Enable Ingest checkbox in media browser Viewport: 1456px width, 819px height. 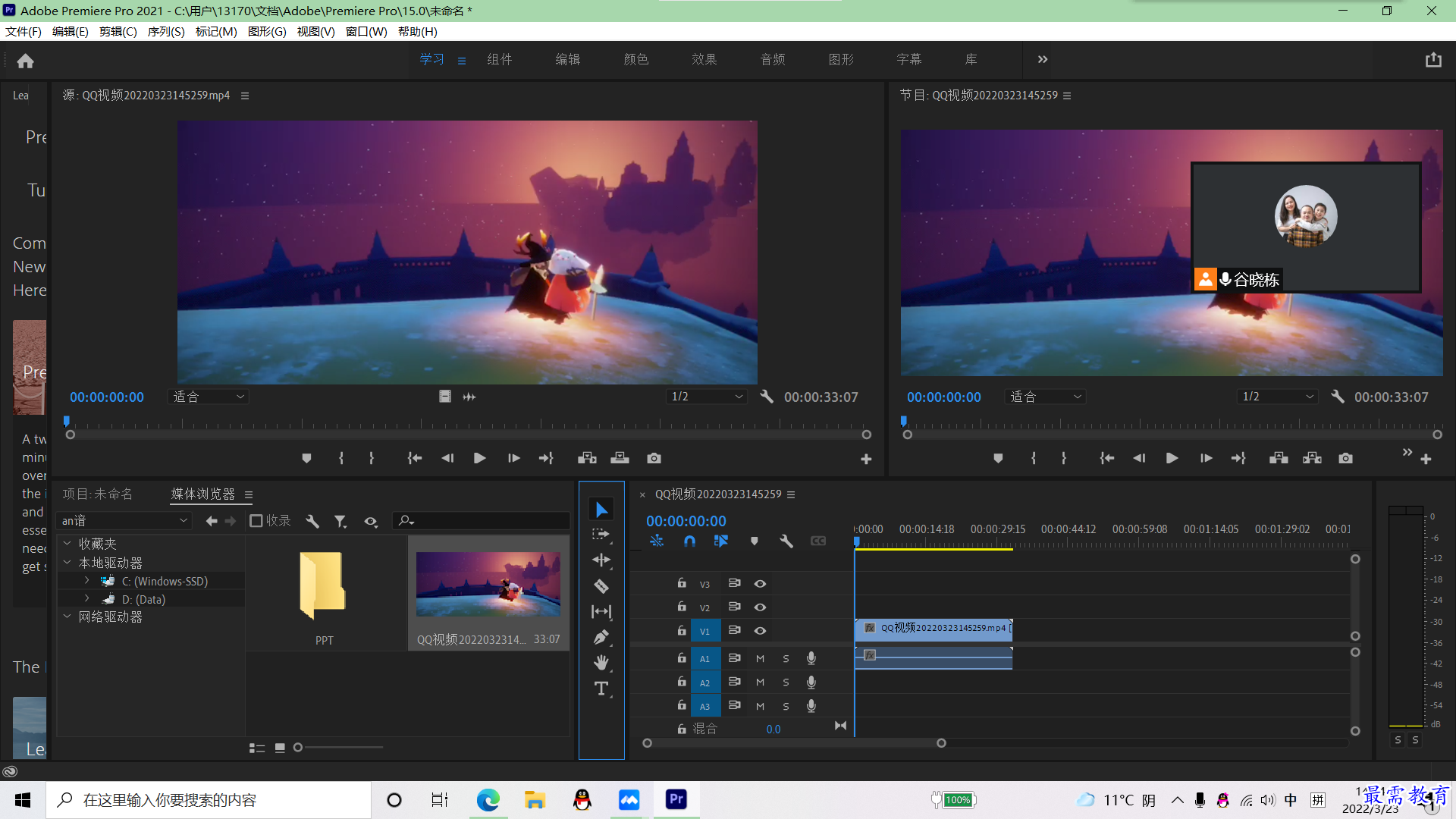click(256, 521)
